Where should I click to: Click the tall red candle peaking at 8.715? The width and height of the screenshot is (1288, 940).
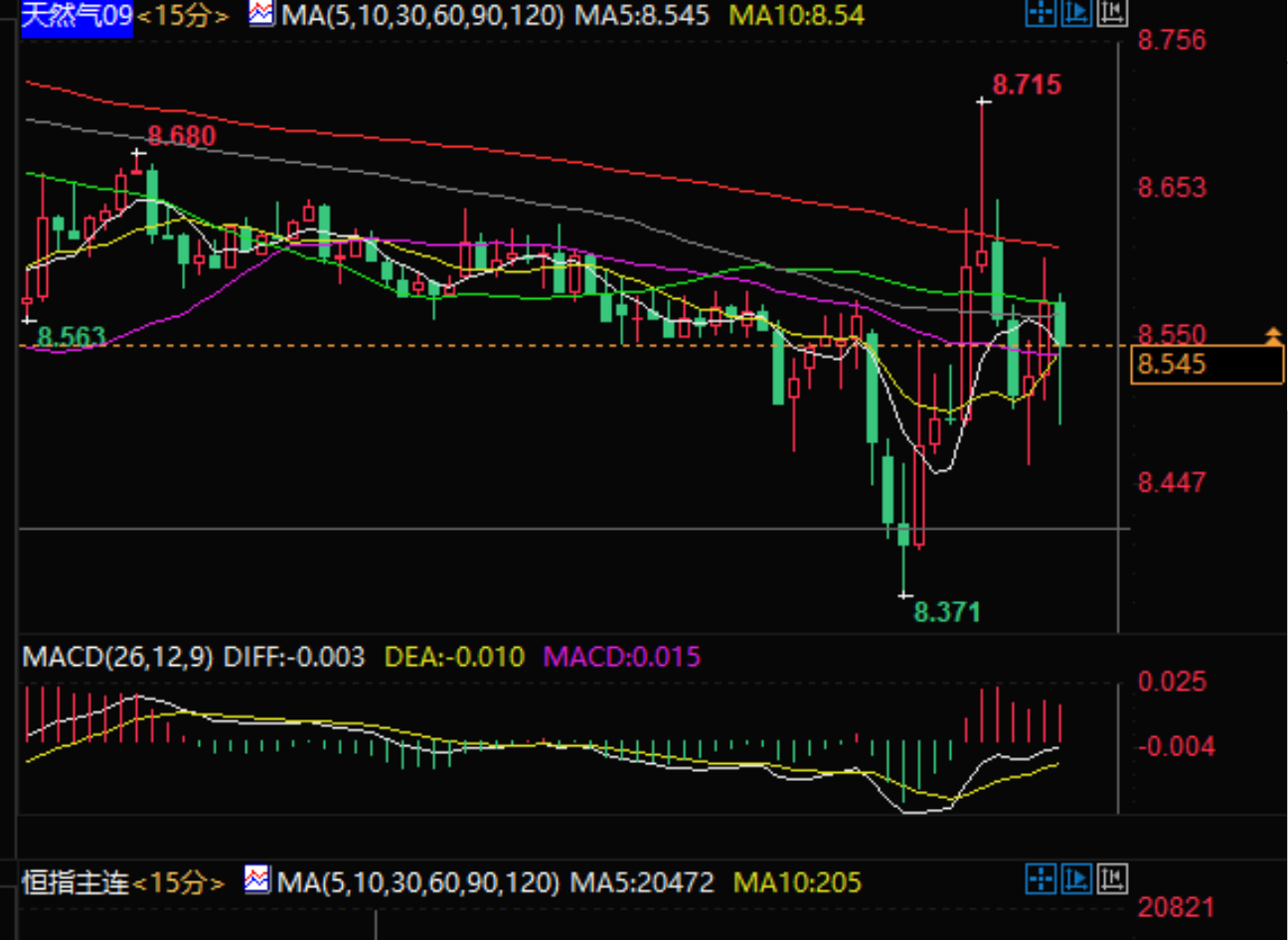[x=982, y=185]
